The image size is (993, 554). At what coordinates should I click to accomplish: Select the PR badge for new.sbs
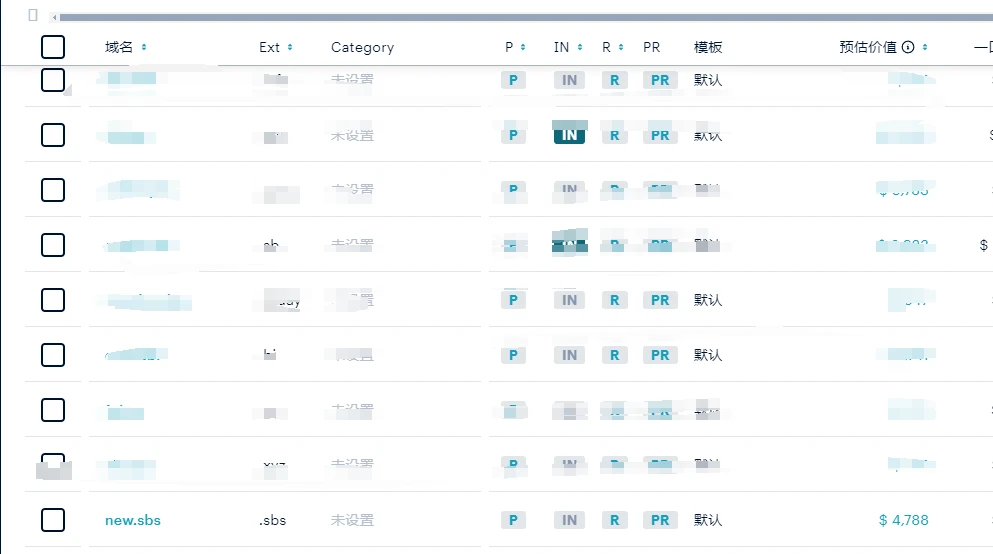[660, 520]
